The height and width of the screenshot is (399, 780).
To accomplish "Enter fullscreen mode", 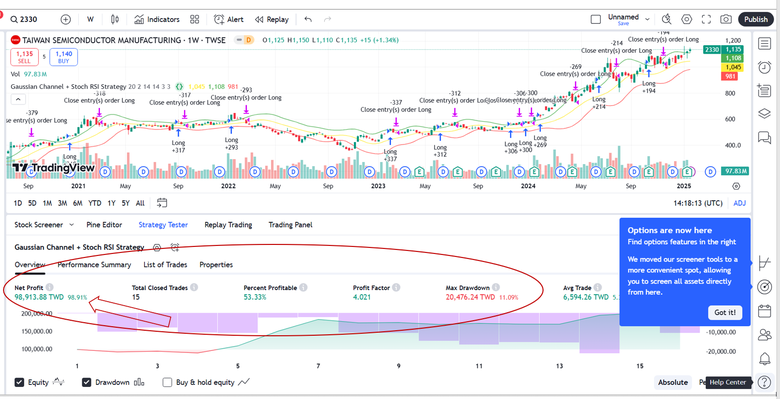I will click(x=706, y=19).
